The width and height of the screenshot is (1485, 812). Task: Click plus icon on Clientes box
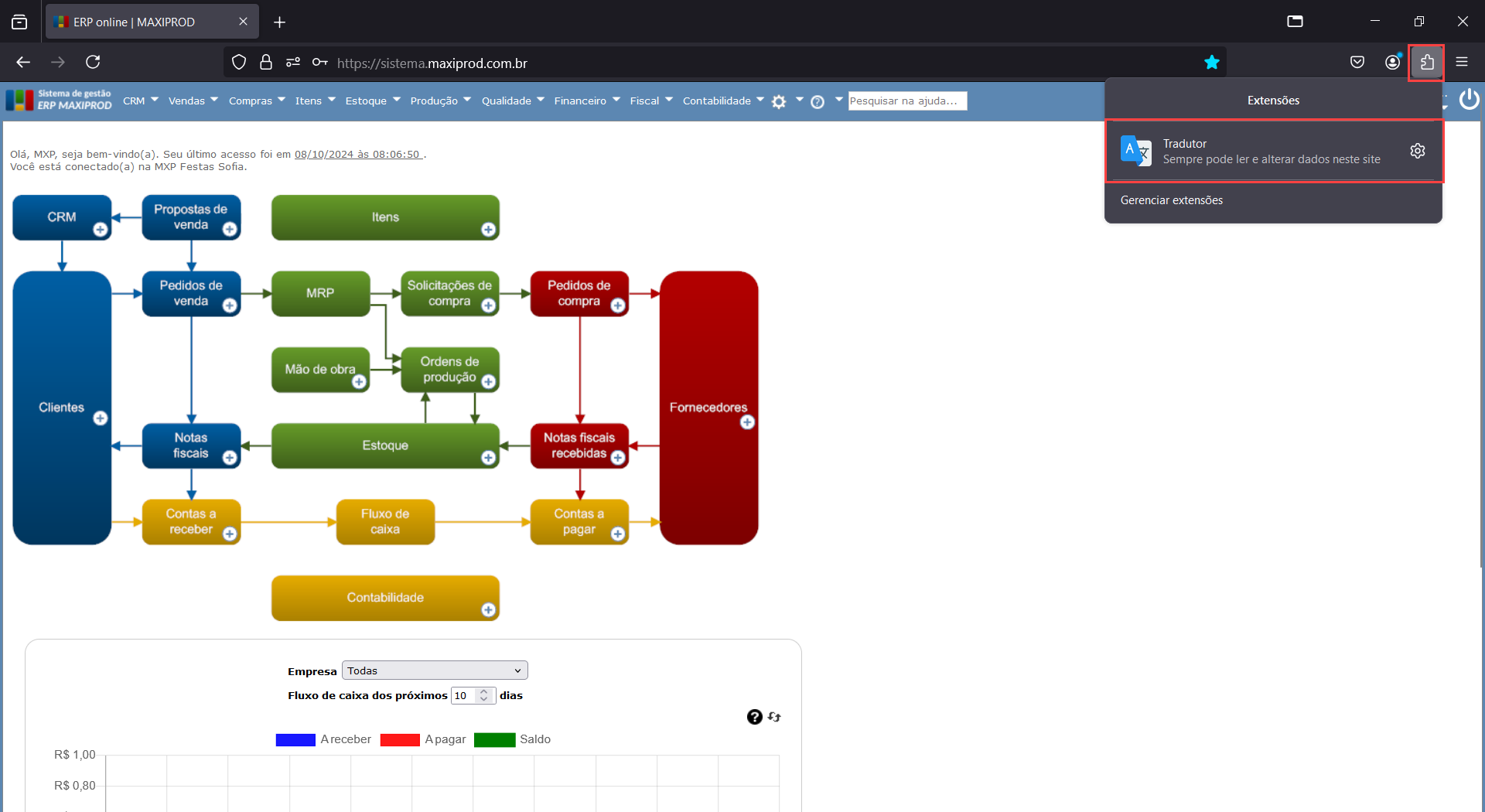(101, 418)
